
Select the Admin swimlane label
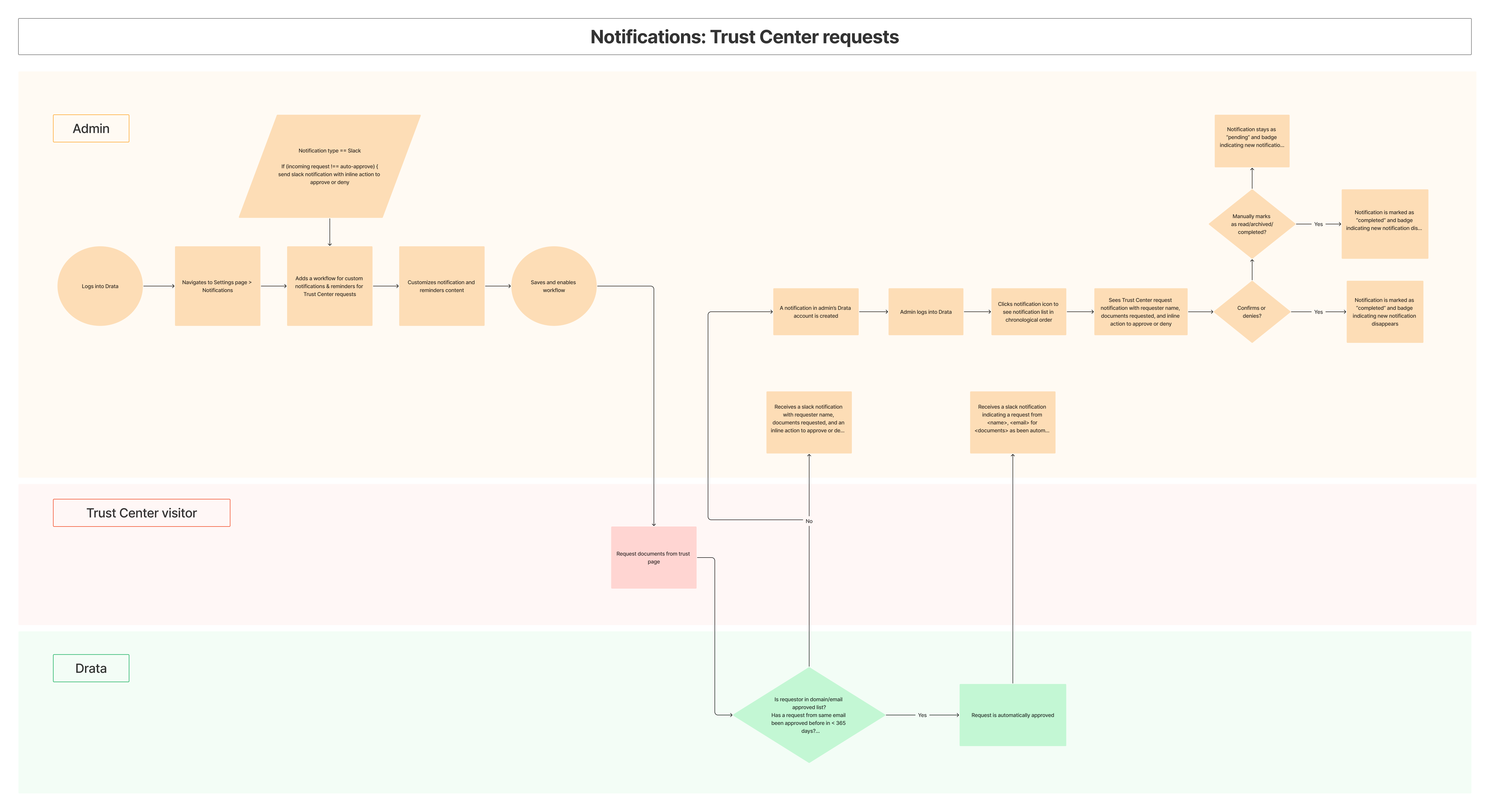(91, 128)
